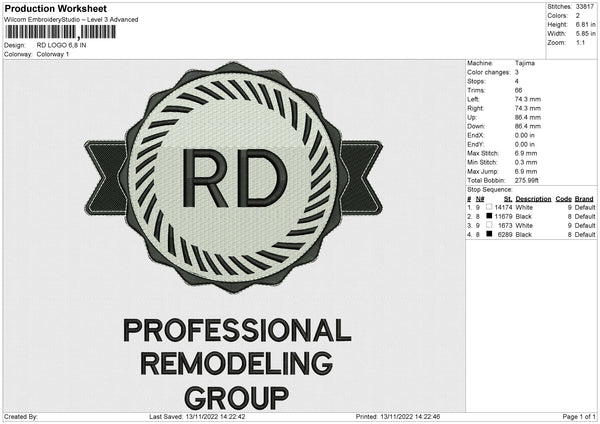Click the Zoom value 1:1
This screenshot has width=600, height=424.
[x=580, y=42]
